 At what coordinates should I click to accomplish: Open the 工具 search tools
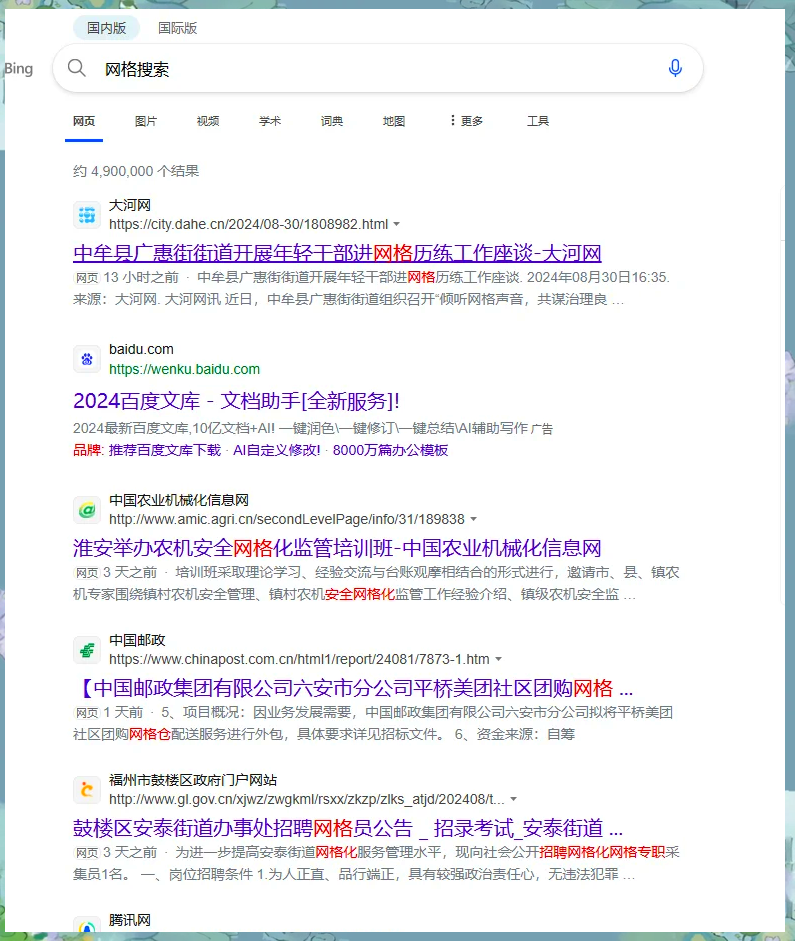point(538,121)
